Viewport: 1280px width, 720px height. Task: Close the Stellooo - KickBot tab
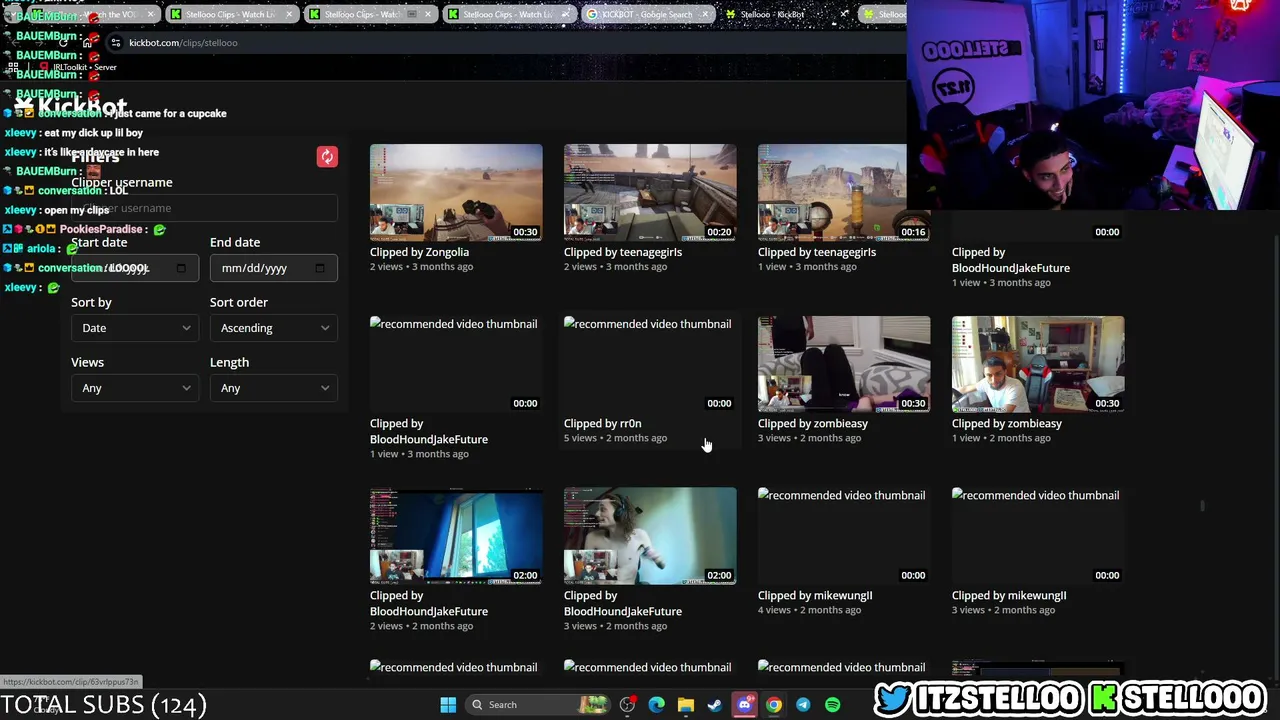coord(844,15)
